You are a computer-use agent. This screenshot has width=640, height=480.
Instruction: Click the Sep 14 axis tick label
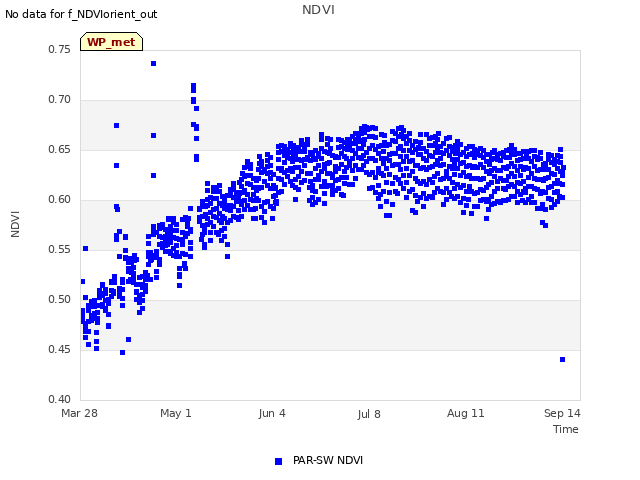pyautogui.click(x=562, y=413)
